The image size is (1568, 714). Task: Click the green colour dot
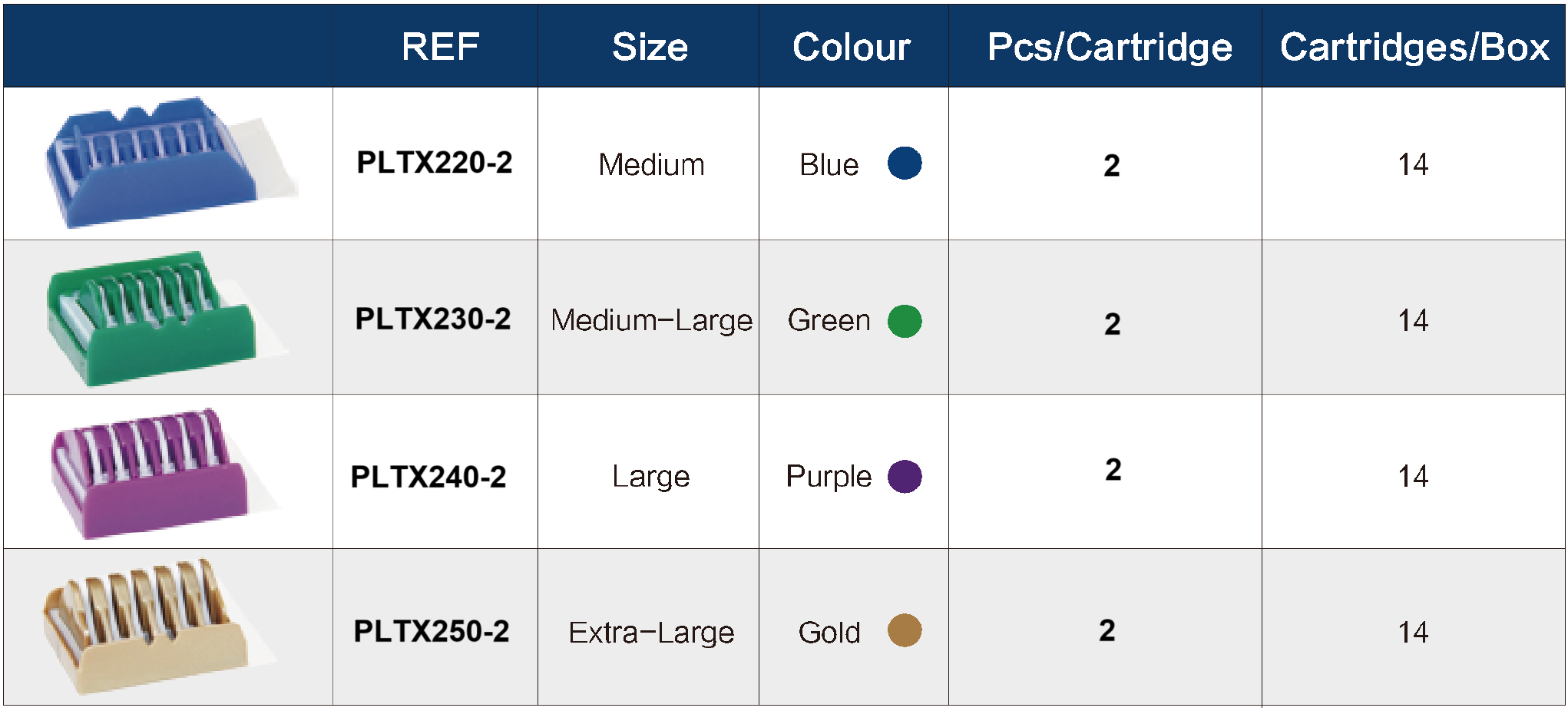(x=904, y=320)
